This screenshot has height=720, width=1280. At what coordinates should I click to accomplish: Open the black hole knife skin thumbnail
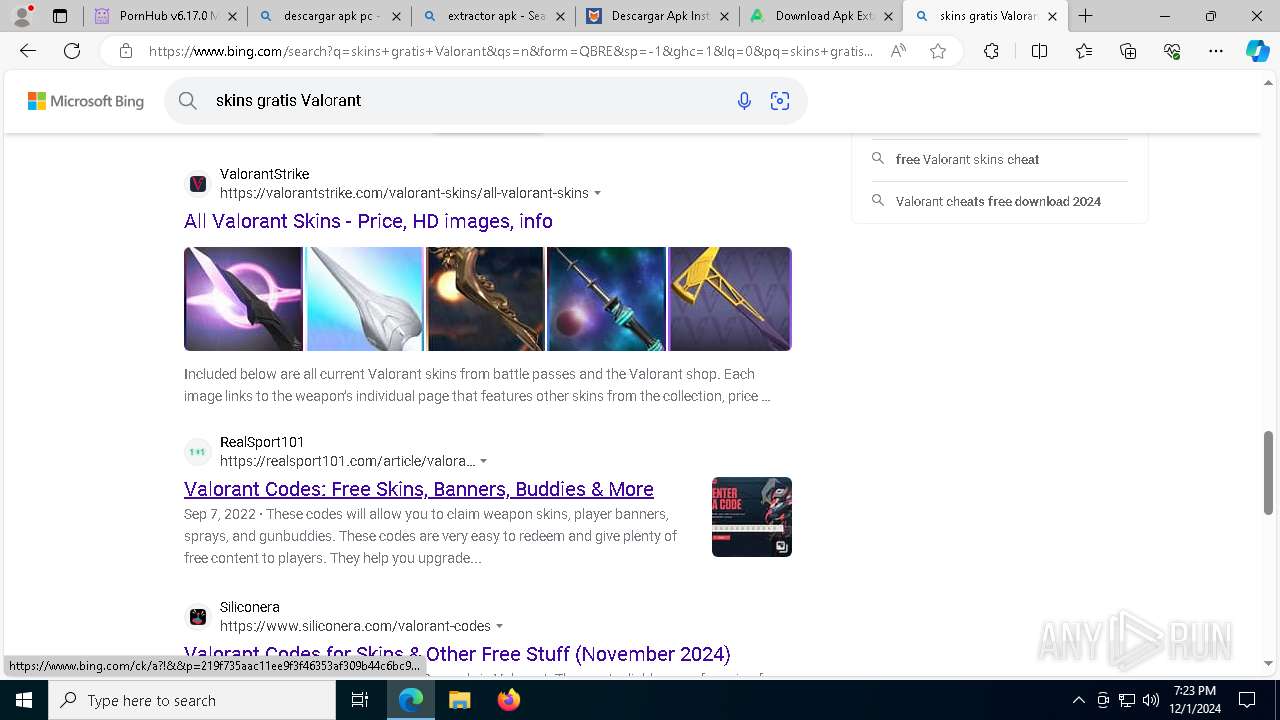click(x=243, y=299)
